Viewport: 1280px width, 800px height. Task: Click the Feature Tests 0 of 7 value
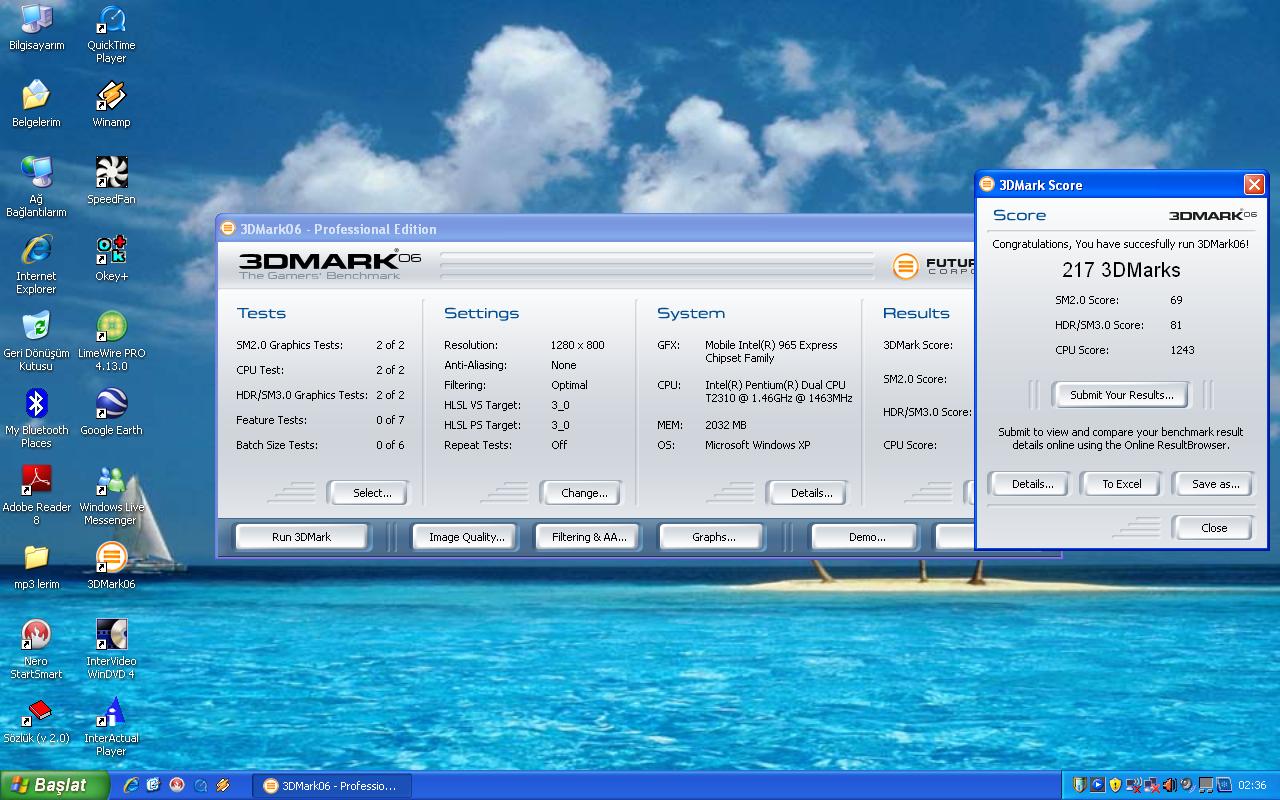point(390,420)
